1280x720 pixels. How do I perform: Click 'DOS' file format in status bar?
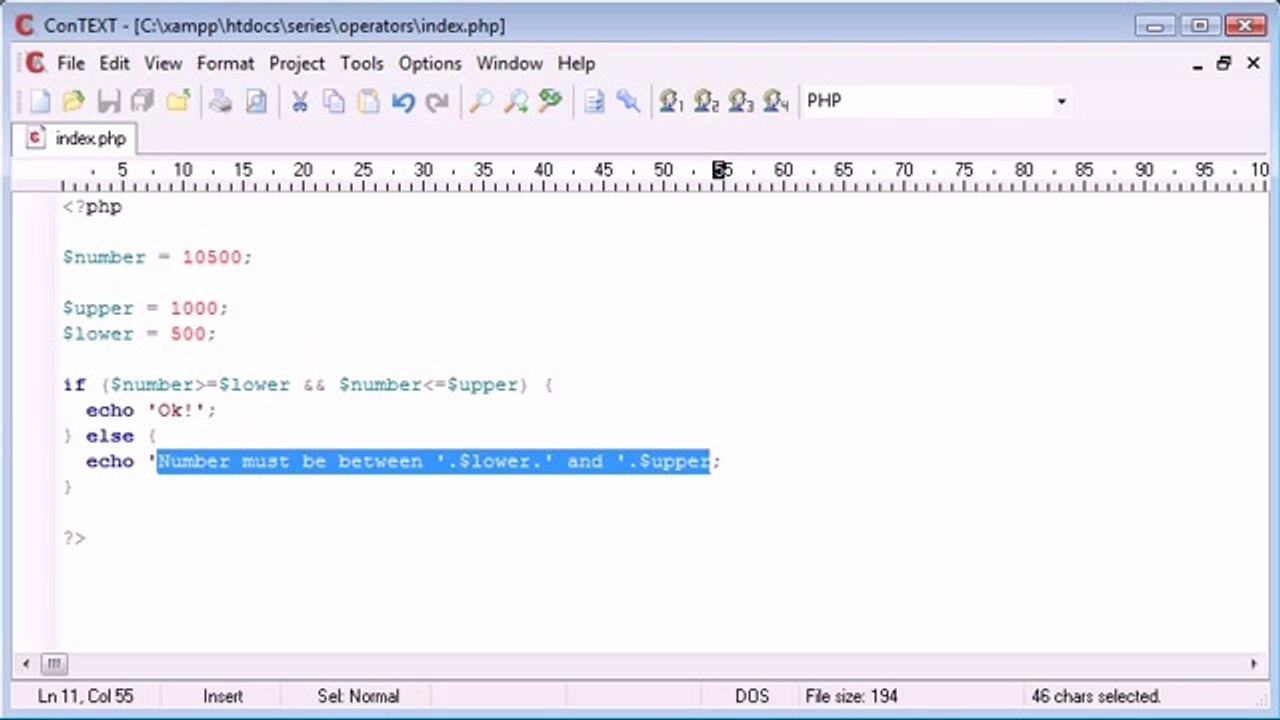pos(753,696)
